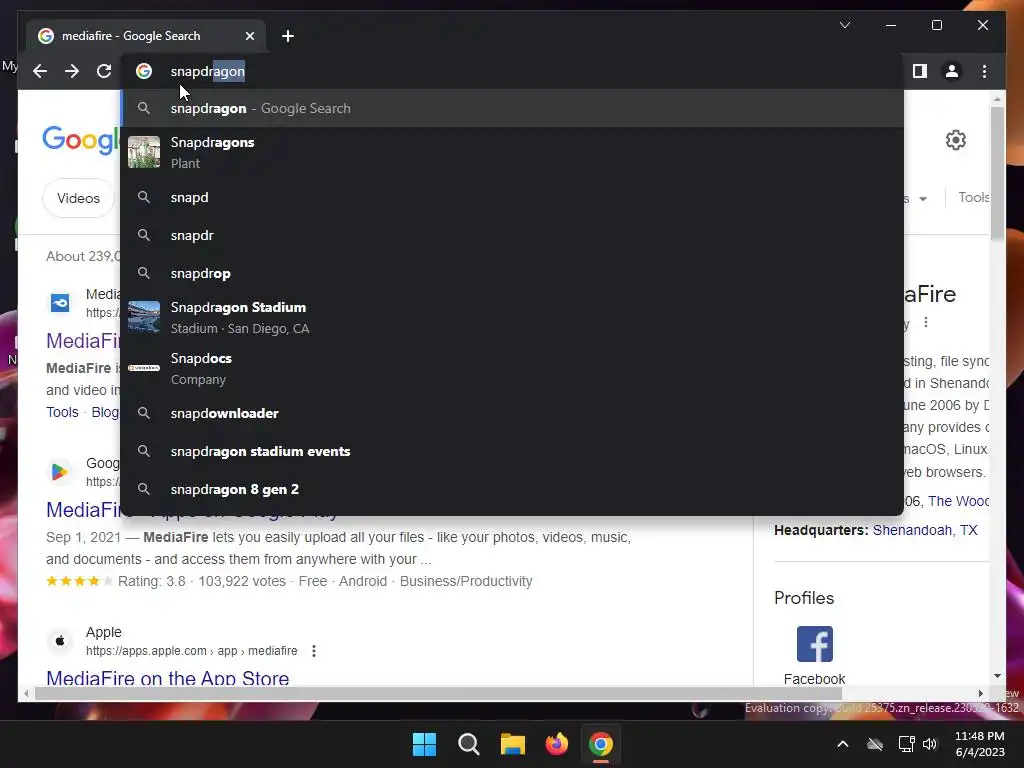Close the mediafire Google Search tab

(249, 36)
